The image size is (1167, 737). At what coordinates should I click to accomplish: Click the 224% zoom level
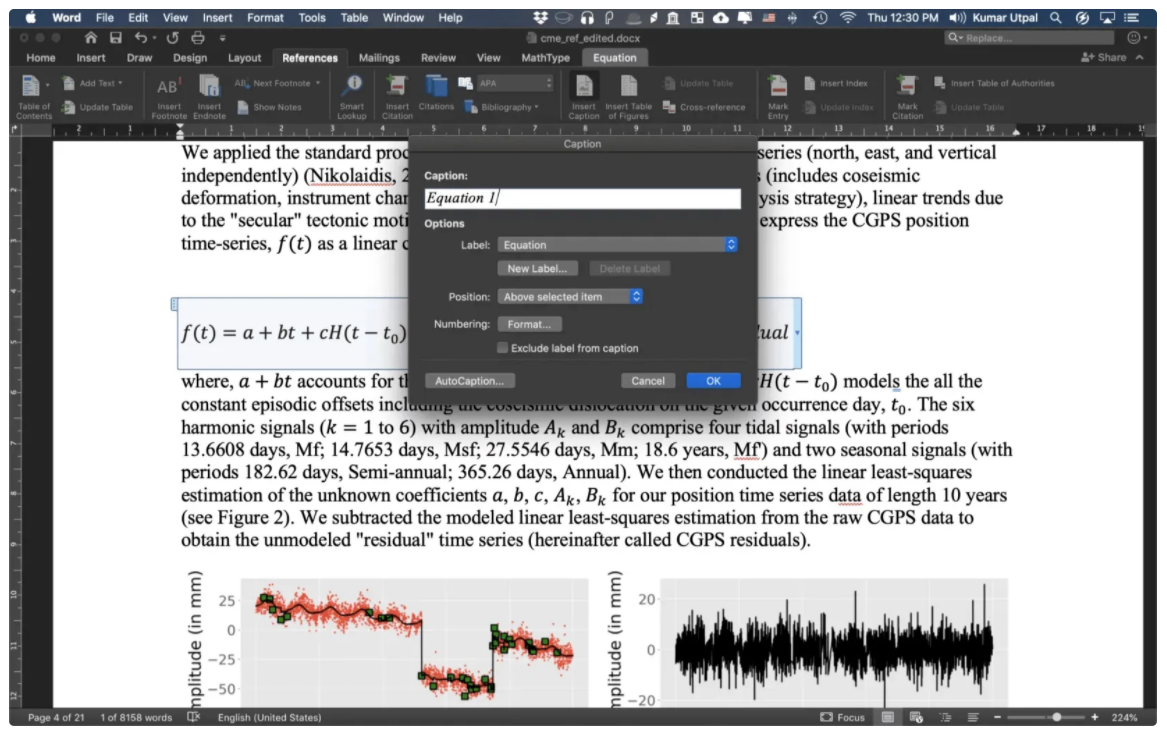(1124, 718)
